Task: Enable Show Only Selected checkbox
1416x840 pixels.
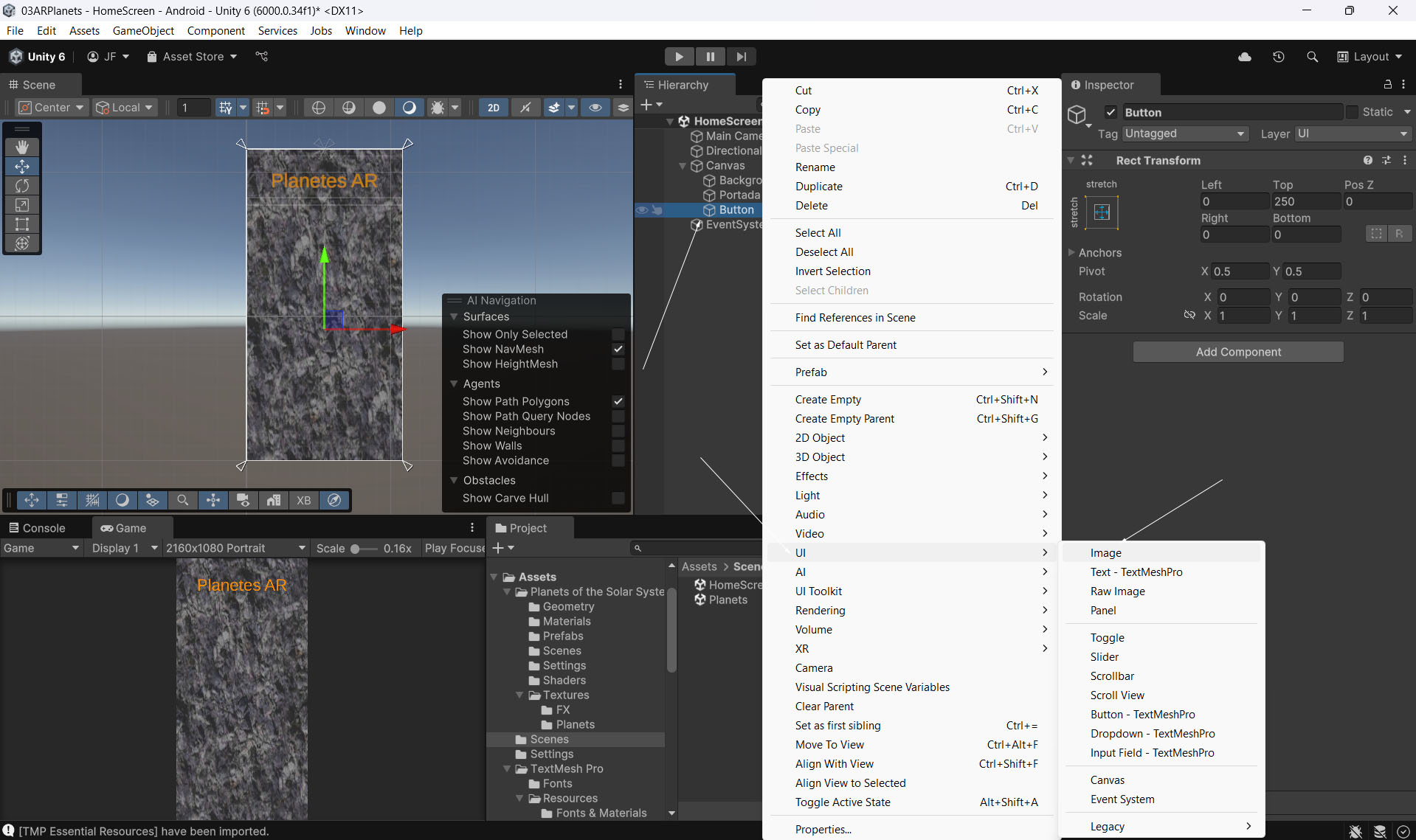Action: pyautogui.click(x=618, y=335)
